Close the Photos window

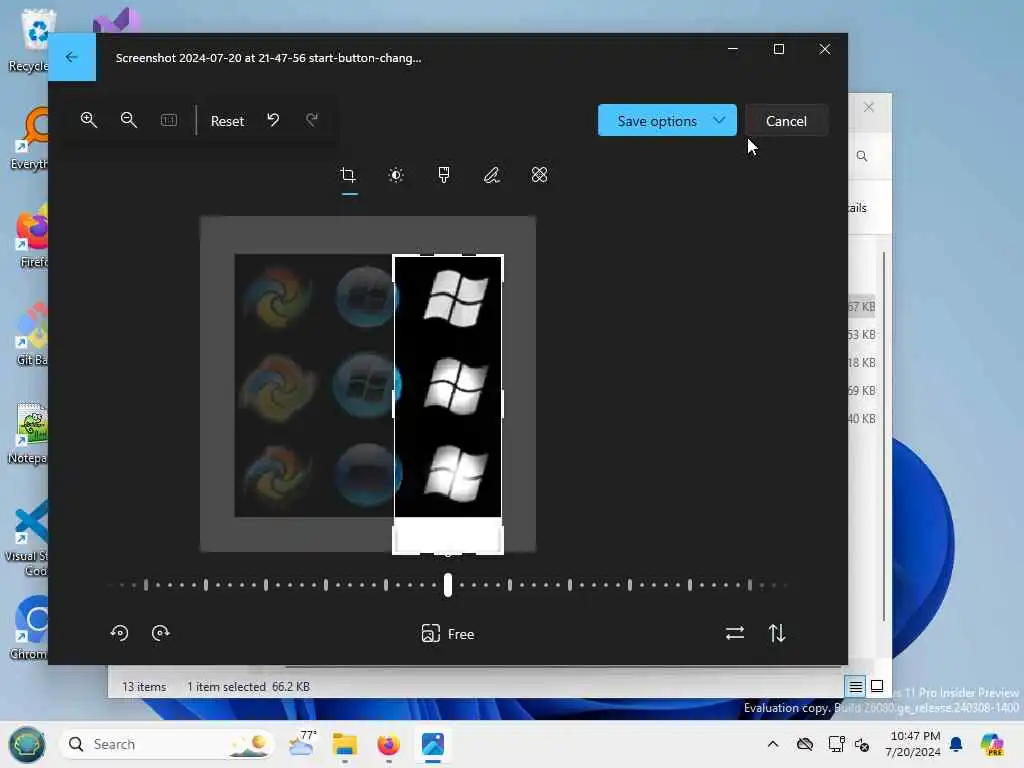tap(825, 49)
